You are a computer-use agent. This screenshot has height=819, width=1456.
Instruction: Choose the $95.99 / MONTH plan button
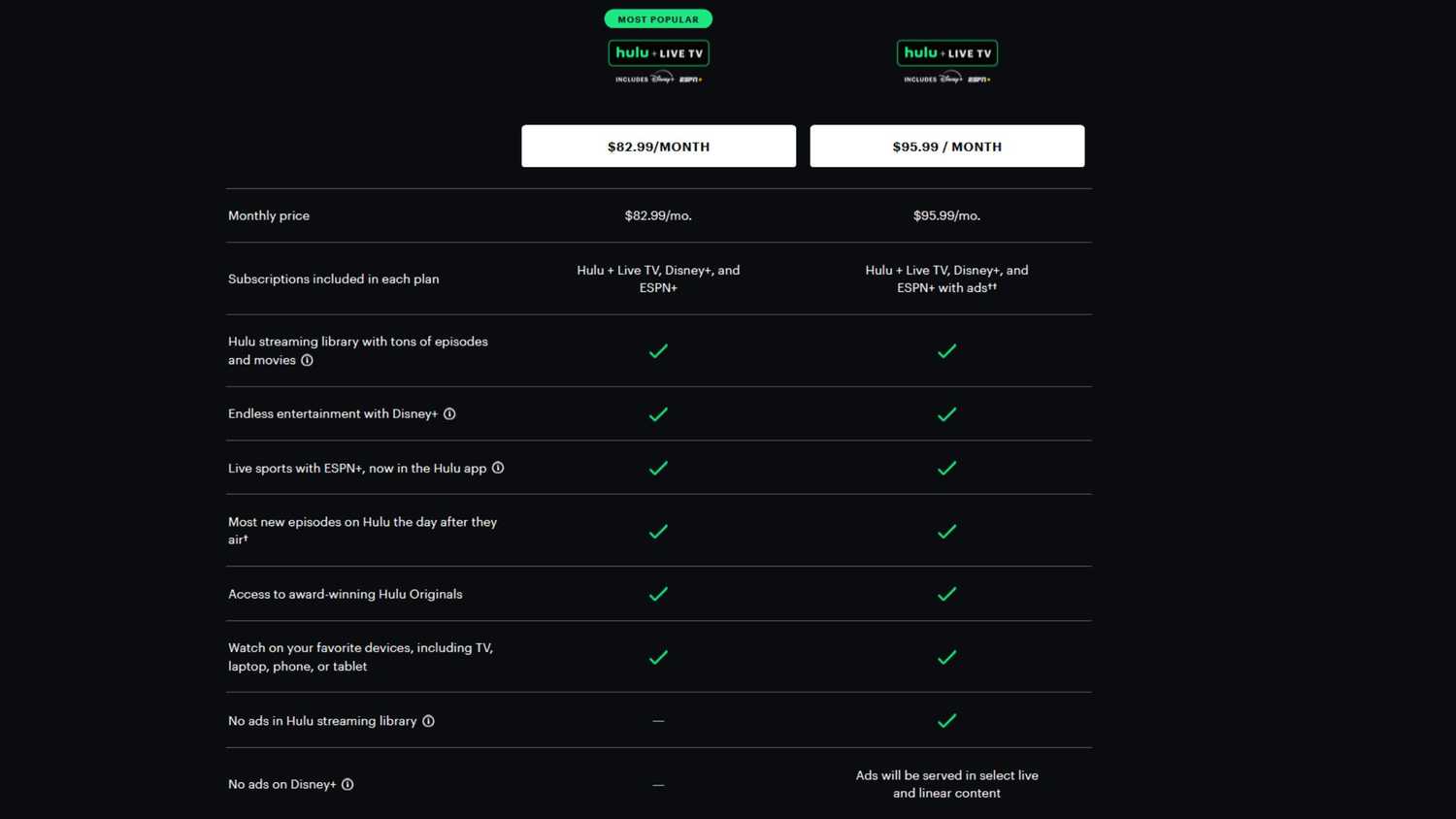click(x=946, y=146)
